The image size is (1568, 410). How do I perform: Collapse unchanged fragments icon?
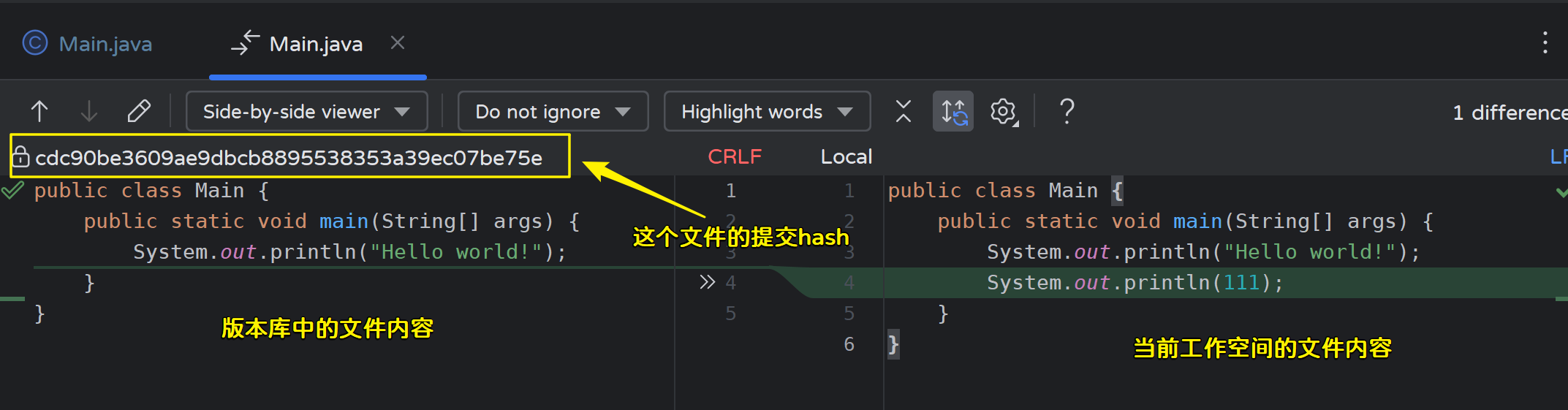pyautogui.click(x=904, y=111)
